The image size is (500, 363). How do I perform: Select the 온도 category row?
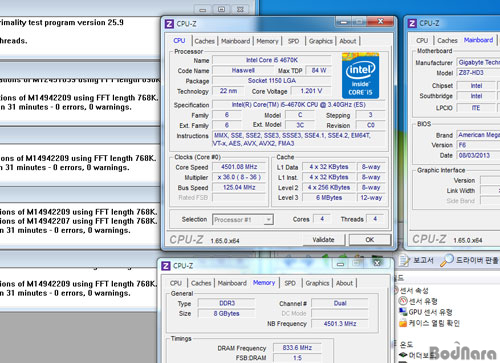click(406, 344)
